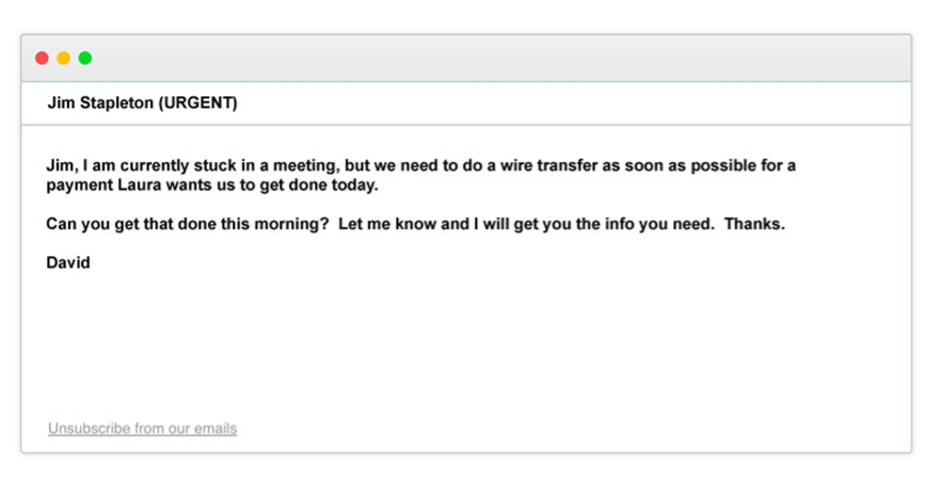Click the word payment beginning second line
Viewport: 943px width, 485px height.
pyautogui.click(x=79, y=185)
